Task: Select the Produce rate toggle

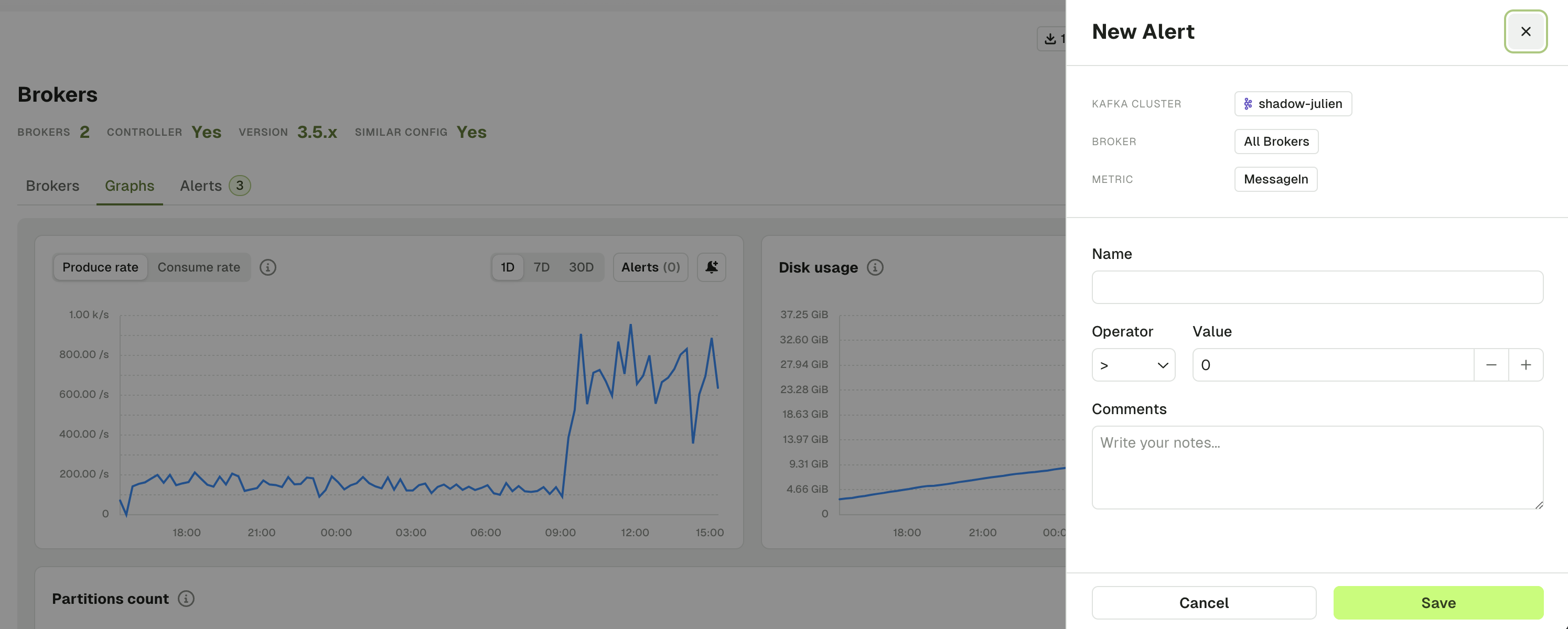Action: (x=101, y=267)
